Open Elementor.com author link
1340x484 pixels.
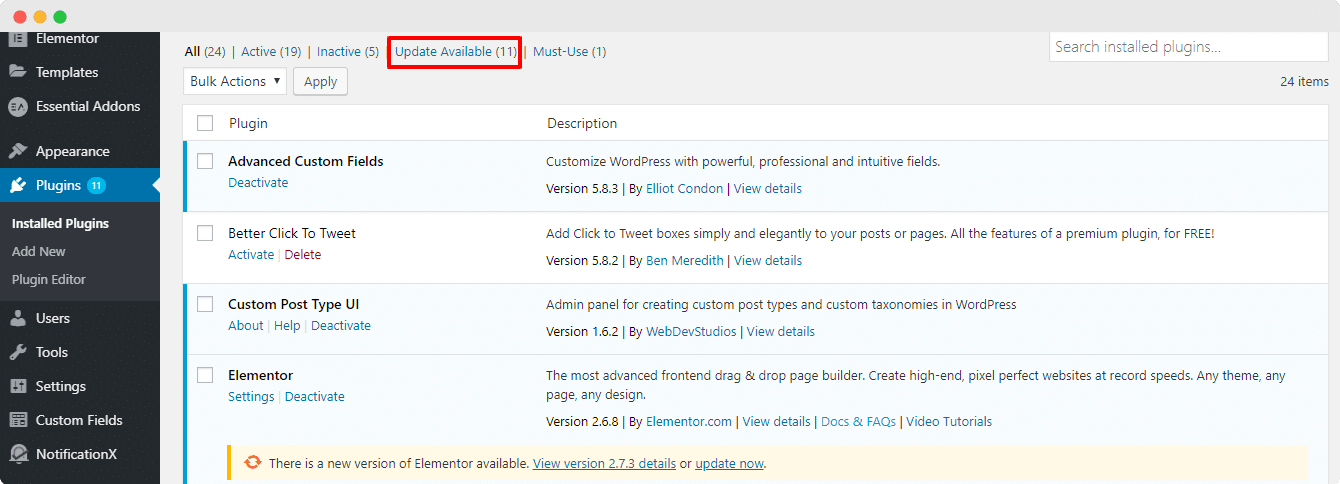689,422
